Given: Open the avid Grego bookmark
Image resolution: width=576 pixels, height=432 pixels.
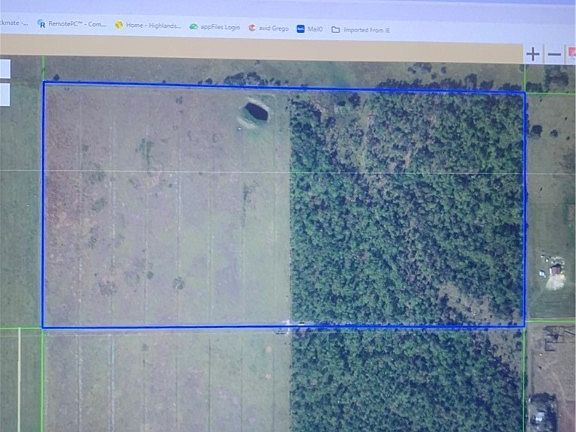Looking at the screenshot, I should click(269, 28).
